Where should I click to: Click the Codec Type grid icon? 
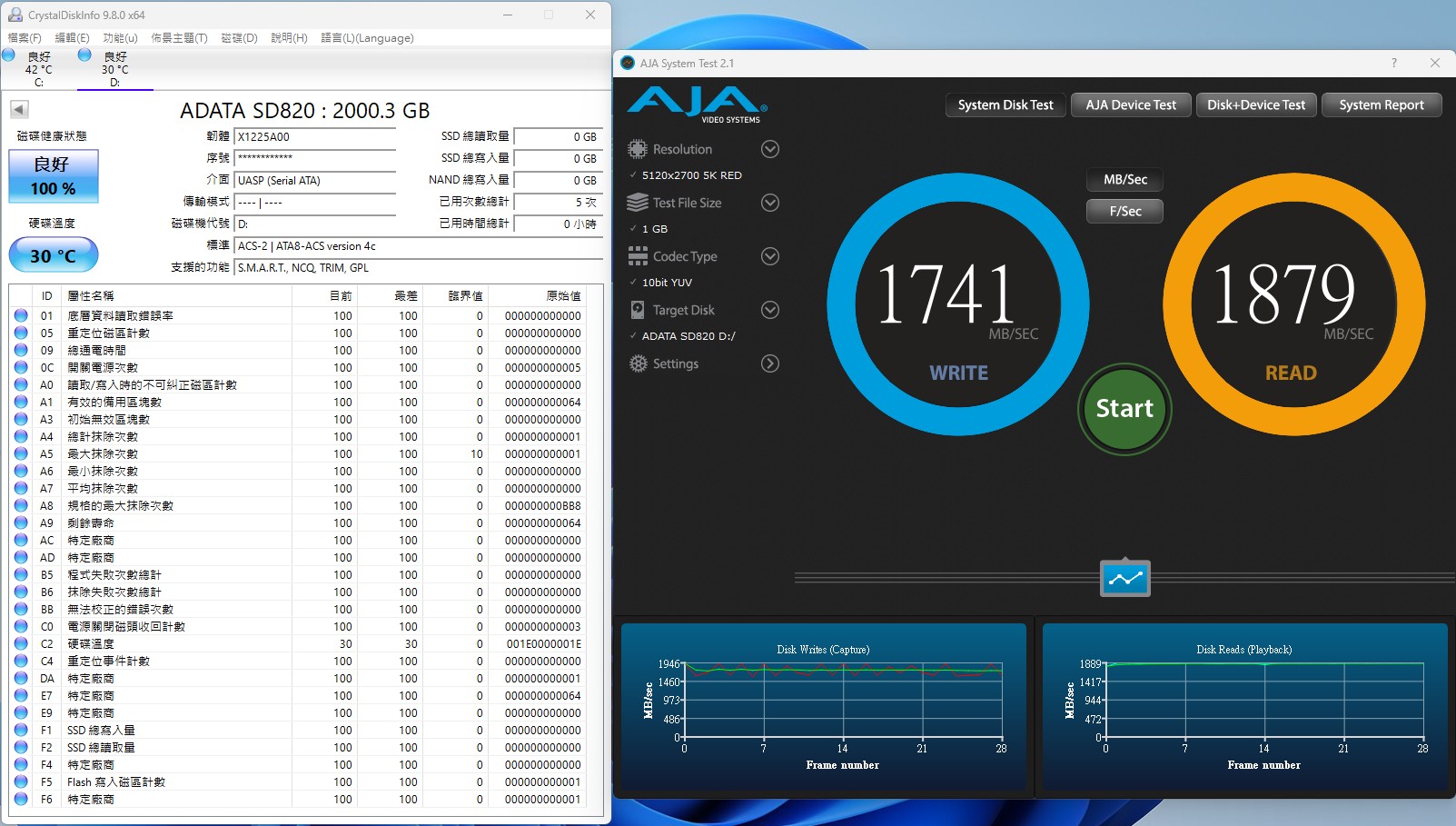coord(638,256)
